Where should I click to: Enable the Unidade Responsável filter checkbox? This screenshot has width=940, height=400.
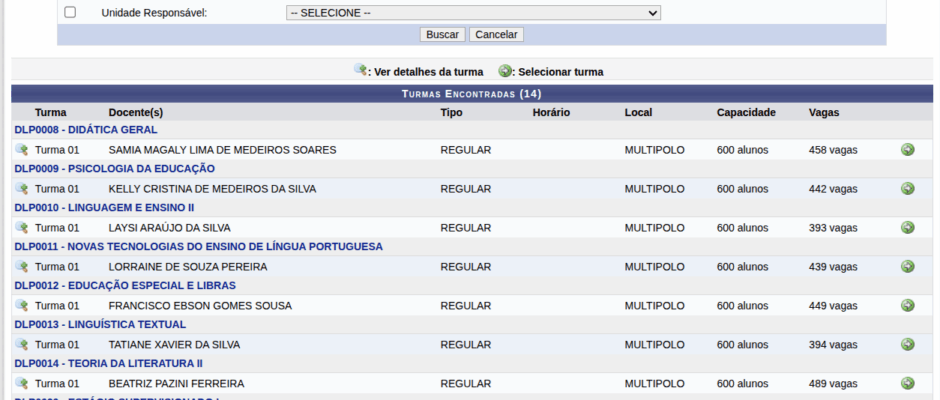click(70, 13)
